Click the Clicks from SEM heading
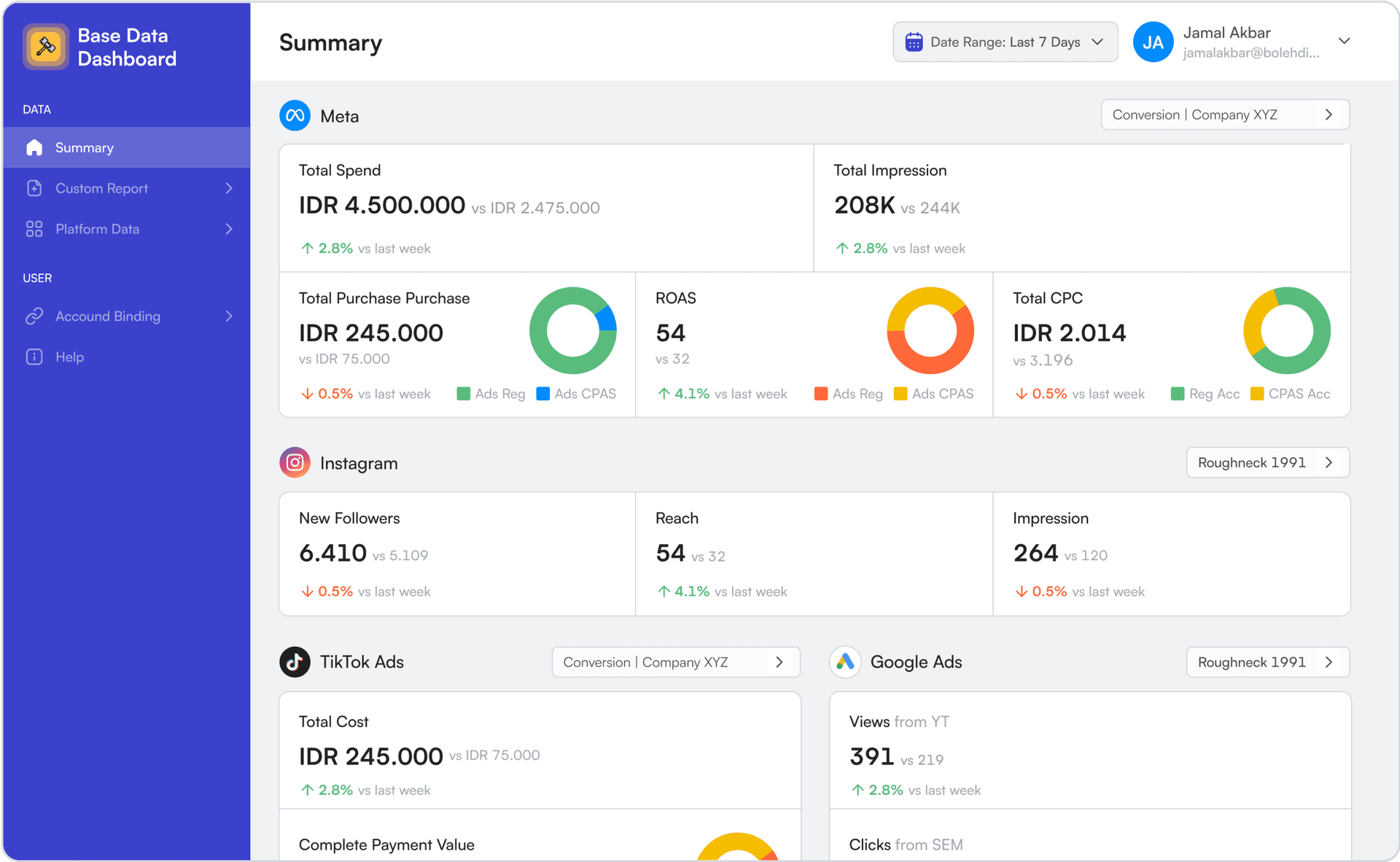 click(906, 844)
